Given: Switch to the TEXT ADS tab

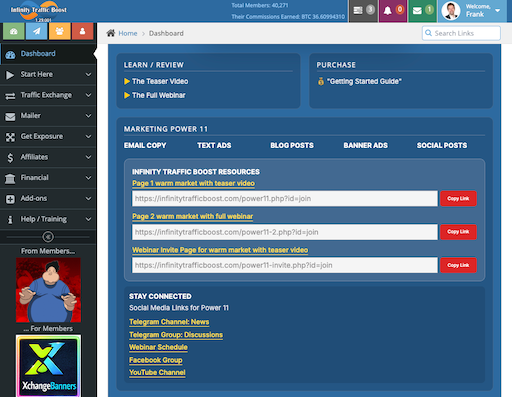Looking at the screenshot, I should 214,145.
